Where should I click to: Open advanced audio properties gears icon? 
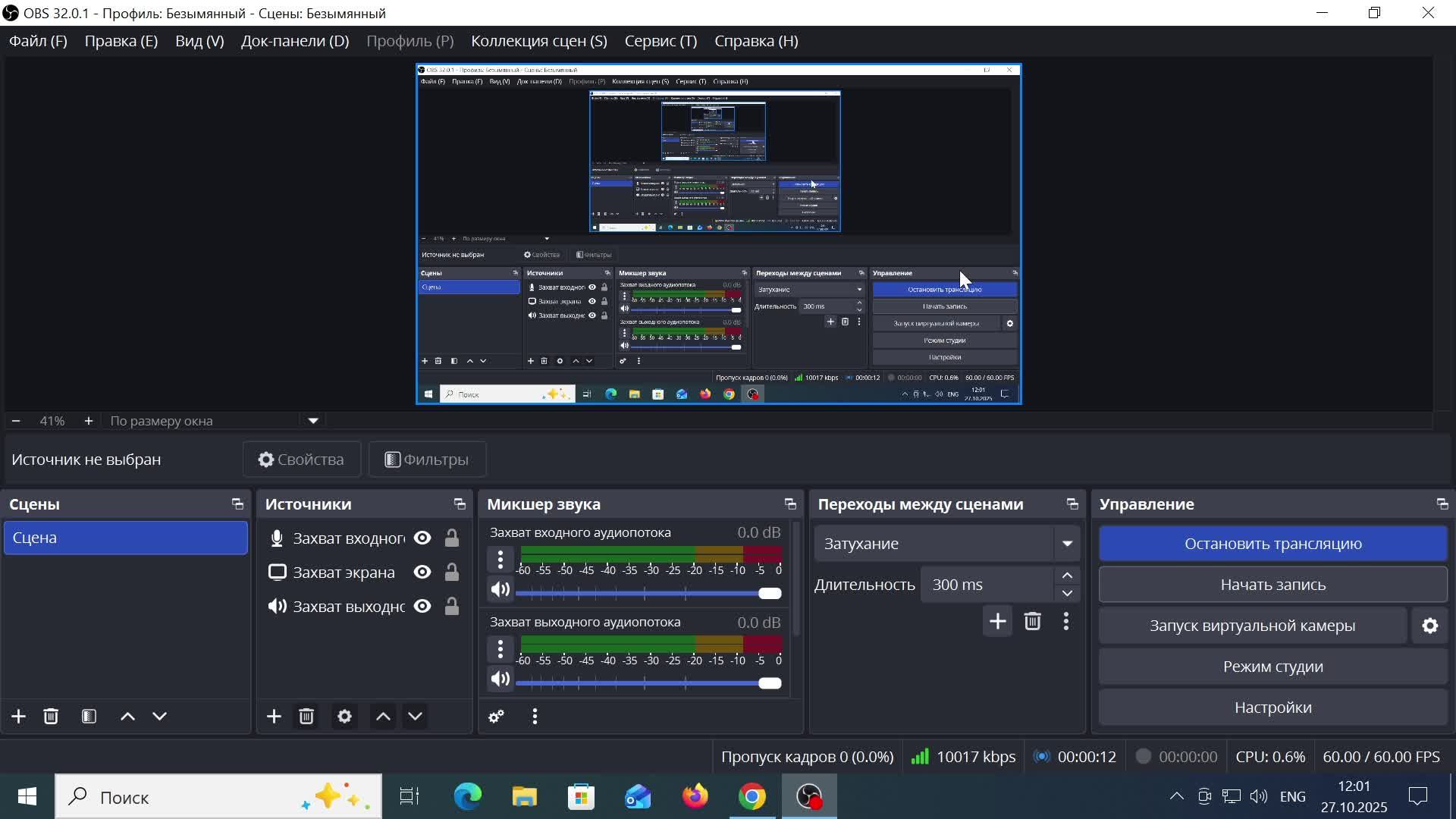[497, 717]
